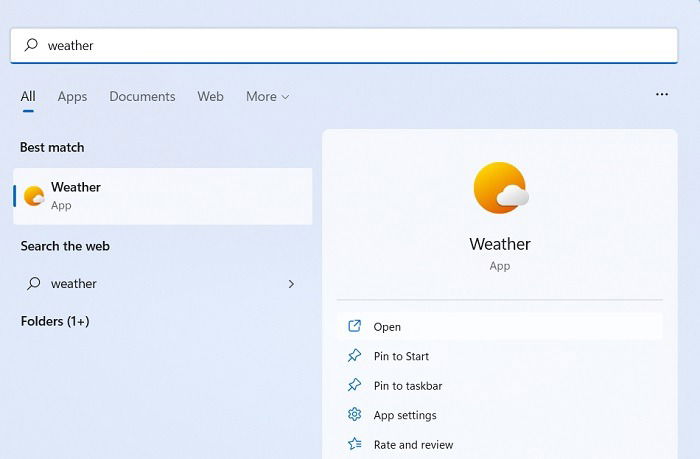
Task: Click inside the weather search text field
Action: point(344,46)
